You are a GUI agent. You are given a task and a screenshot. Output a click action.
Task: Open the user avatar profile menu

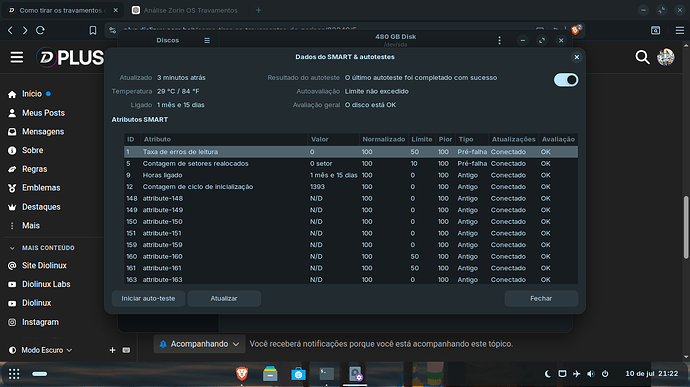665,57
